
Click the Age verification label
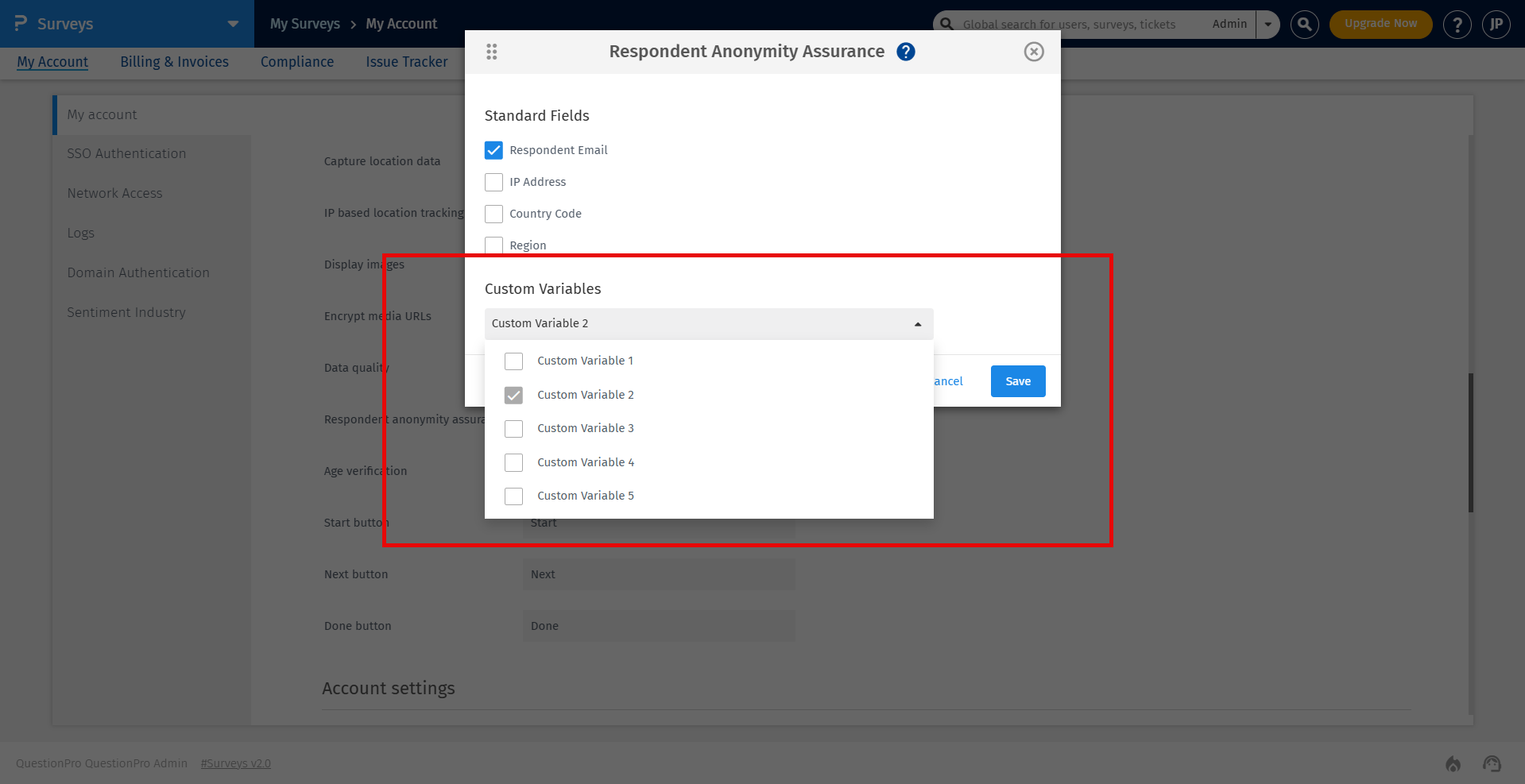(x=366, y=471)
